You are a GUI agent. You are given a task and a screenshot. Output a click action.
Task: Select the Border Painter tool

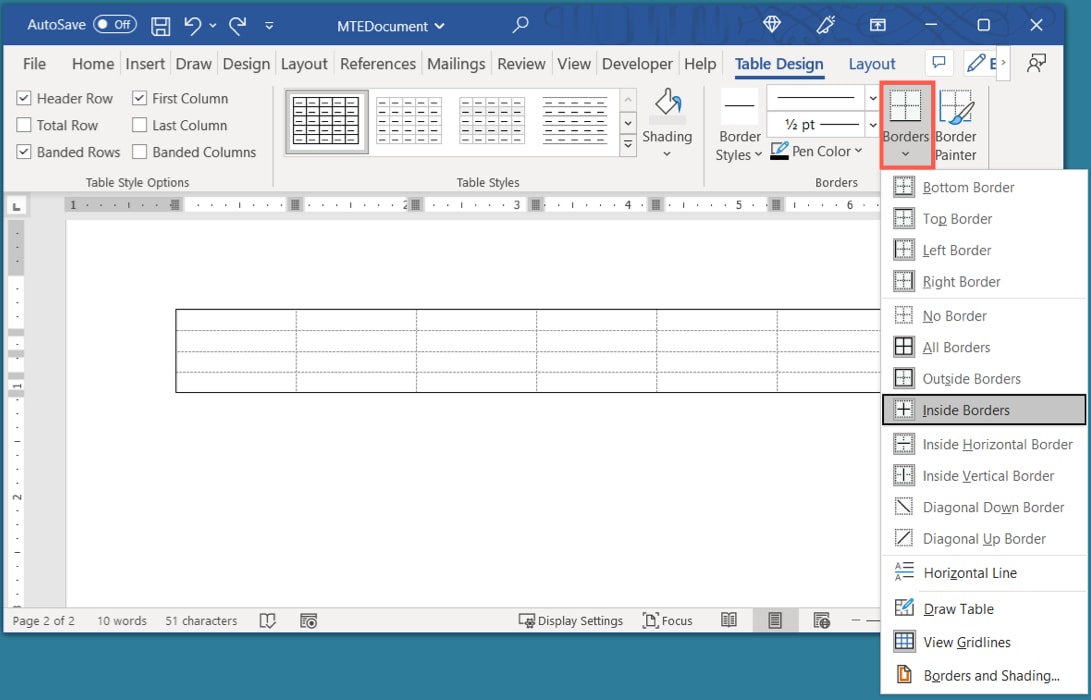(x=956, y=122)
